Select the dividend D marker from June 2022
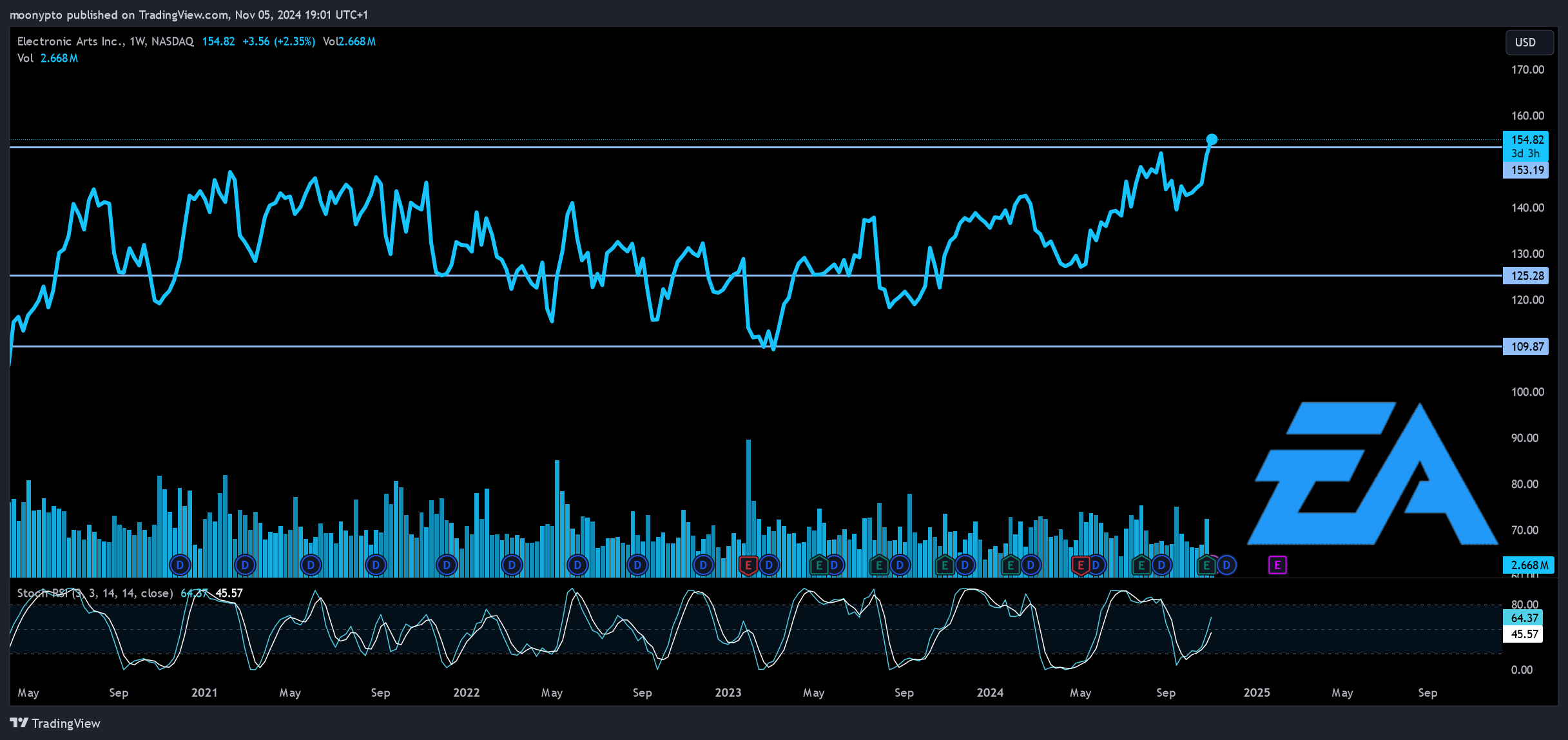Screen dimensions: 1568x740 coord(577,565)
